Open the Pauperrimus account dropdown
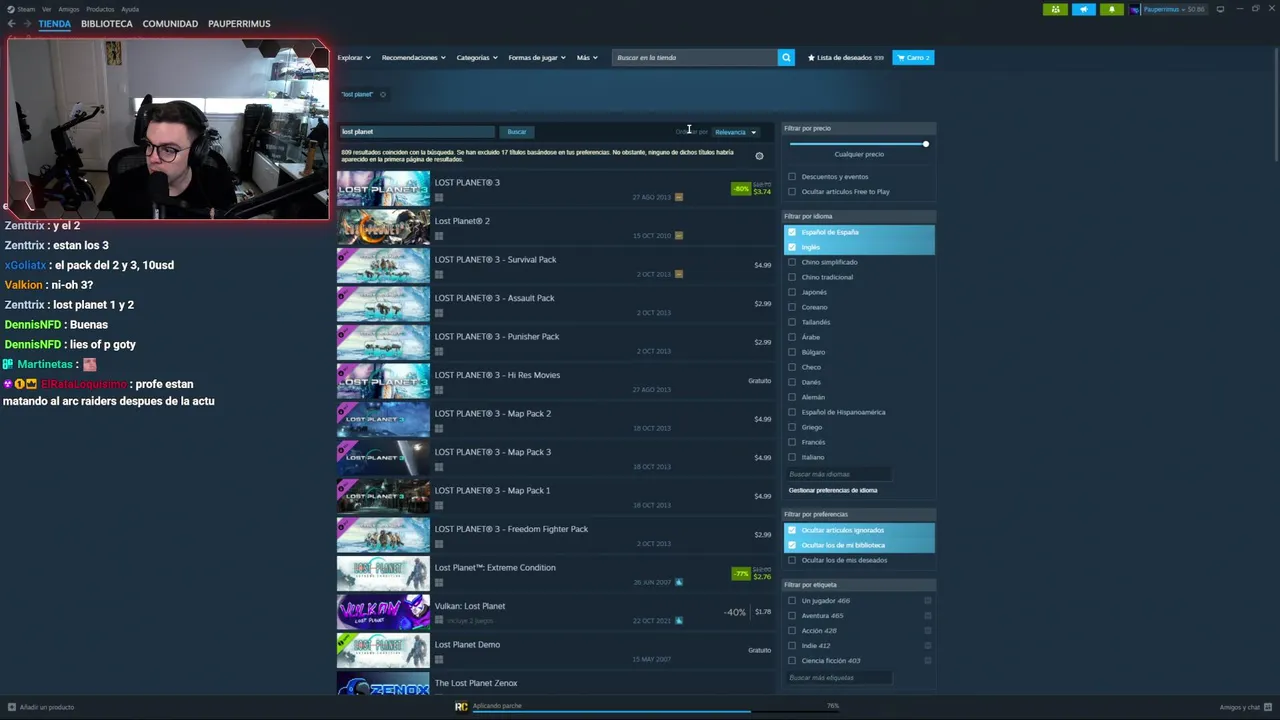1280x720 pixels. [1169, 9]
